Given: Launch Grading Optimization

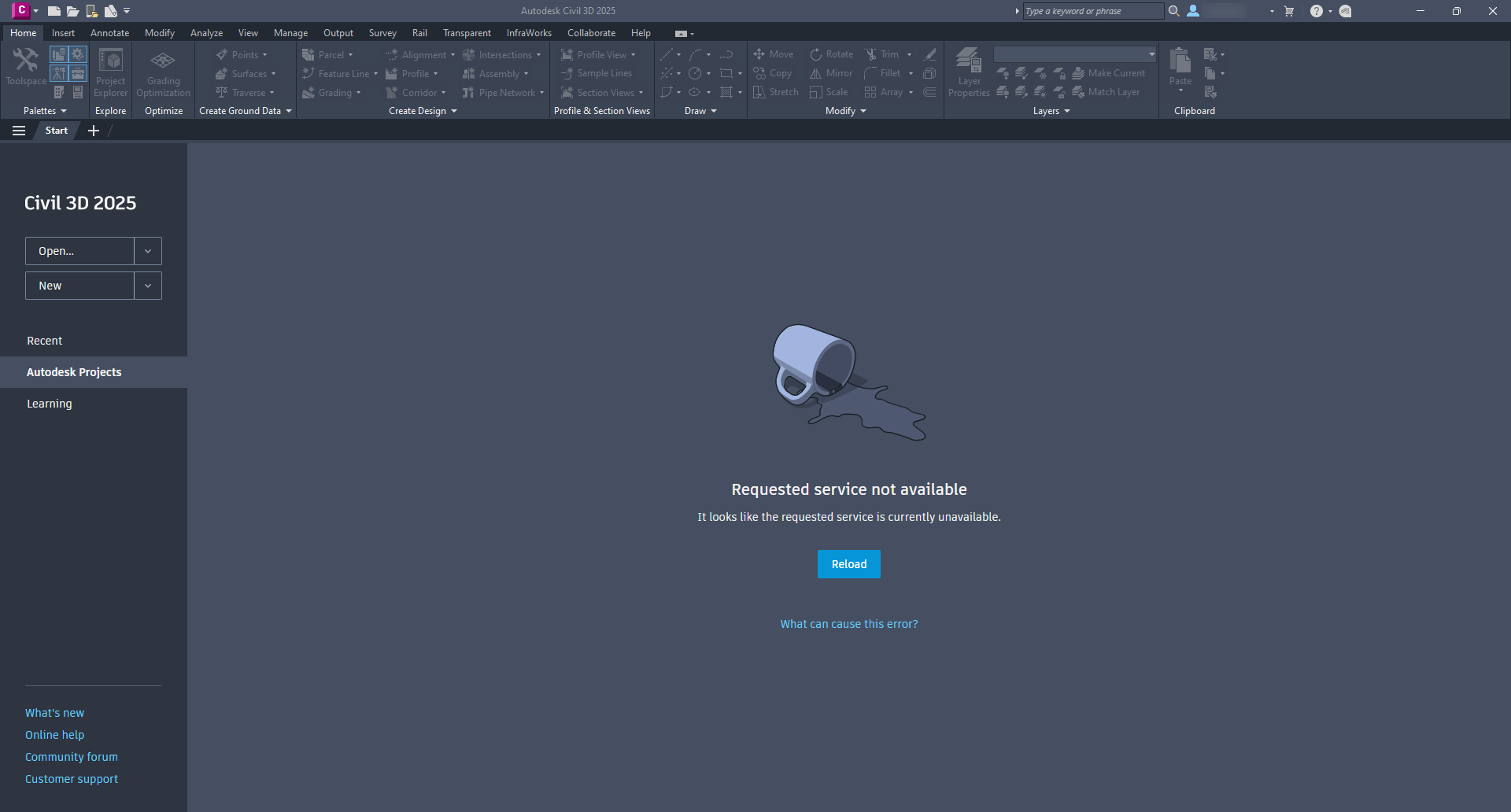Looking at the screenshot, I should click(x=162, y=71).
